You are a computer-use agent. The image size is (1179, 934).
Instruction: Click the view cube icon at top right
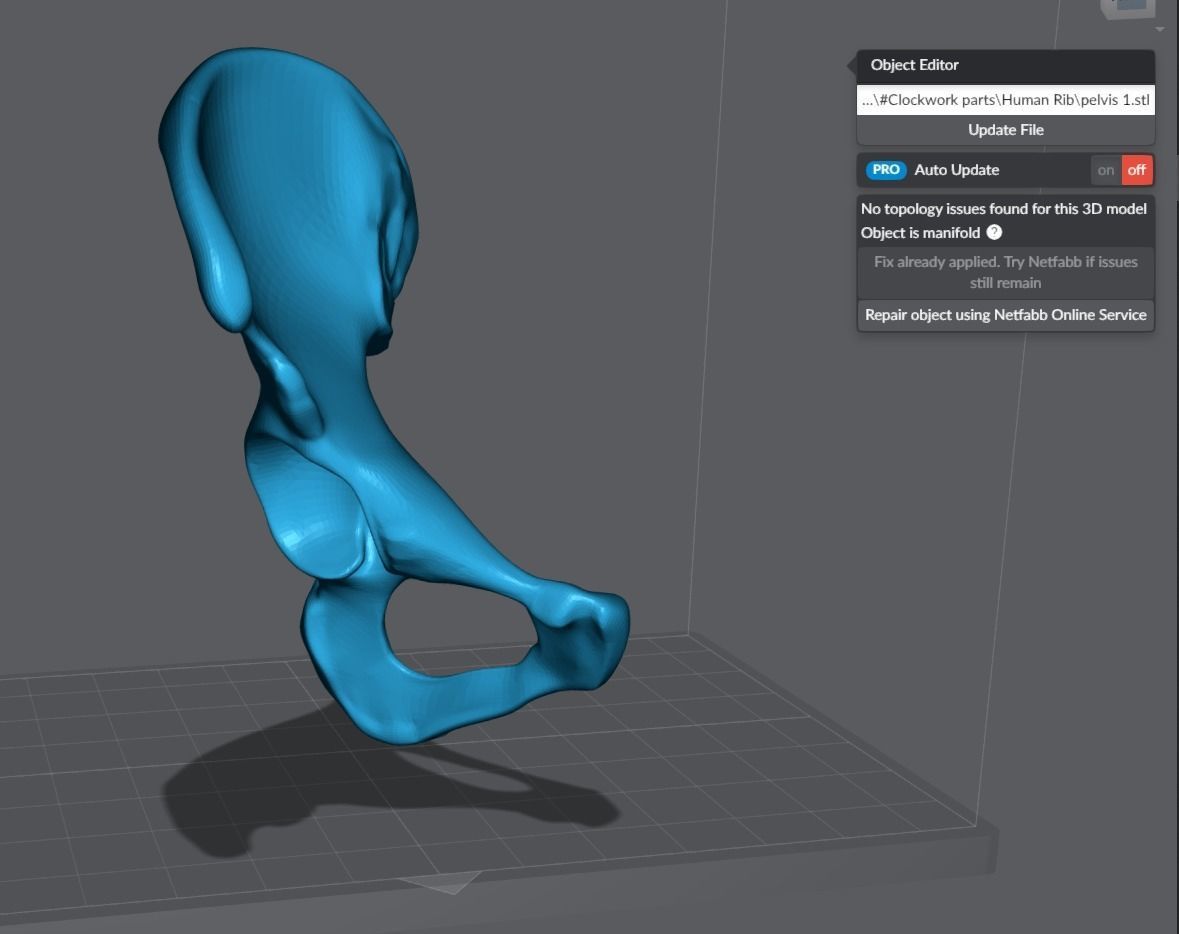[1128, 8]
